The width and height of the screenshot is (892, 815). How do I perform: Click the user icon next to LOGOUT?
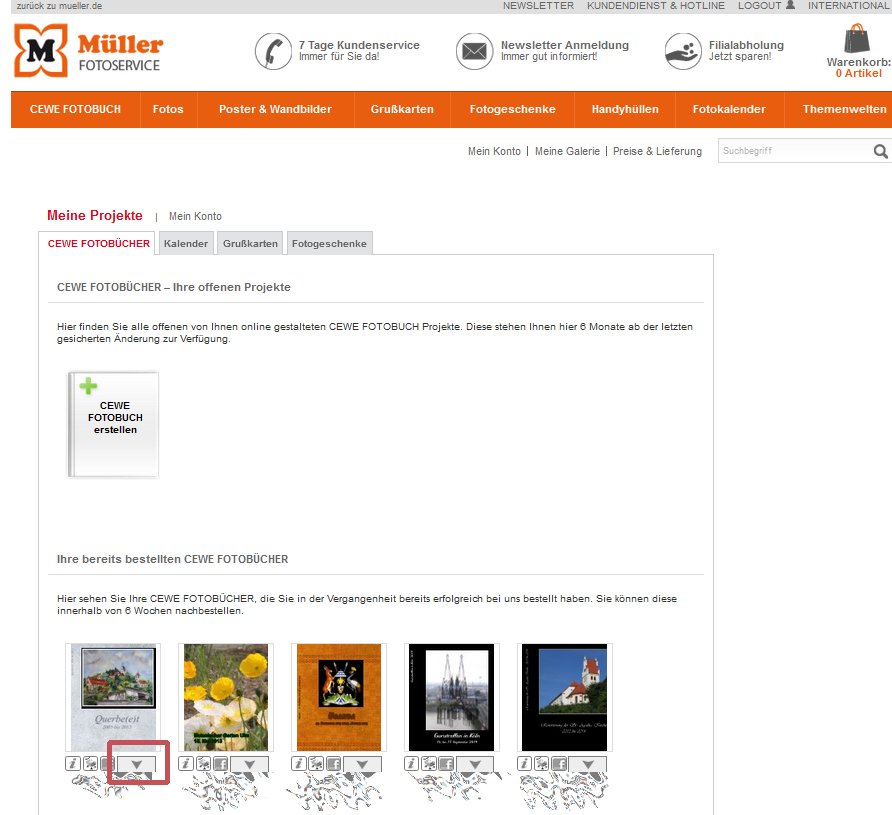coord(790,5)
